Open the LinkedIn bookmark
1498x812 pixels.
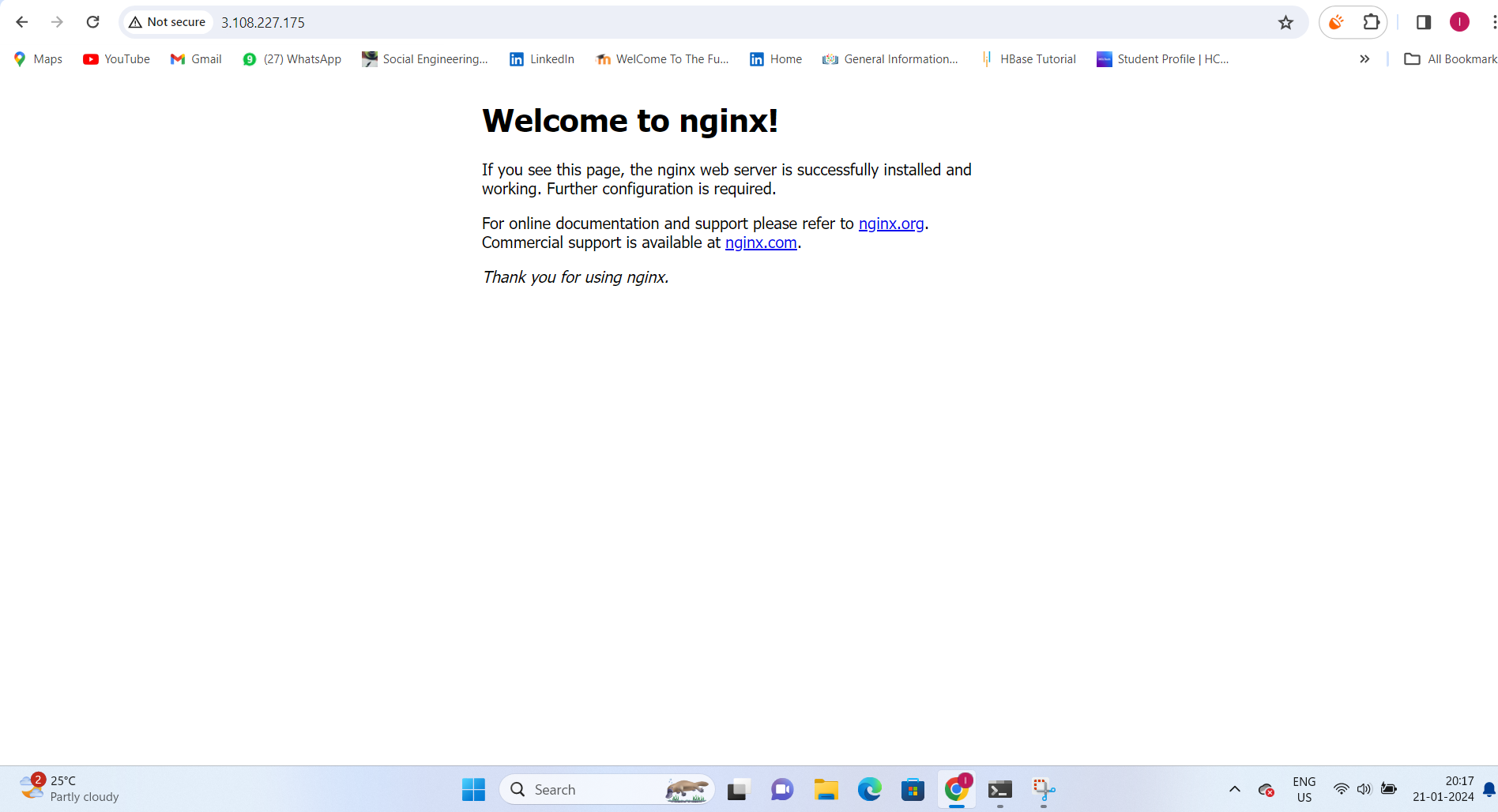coord(542,59)
